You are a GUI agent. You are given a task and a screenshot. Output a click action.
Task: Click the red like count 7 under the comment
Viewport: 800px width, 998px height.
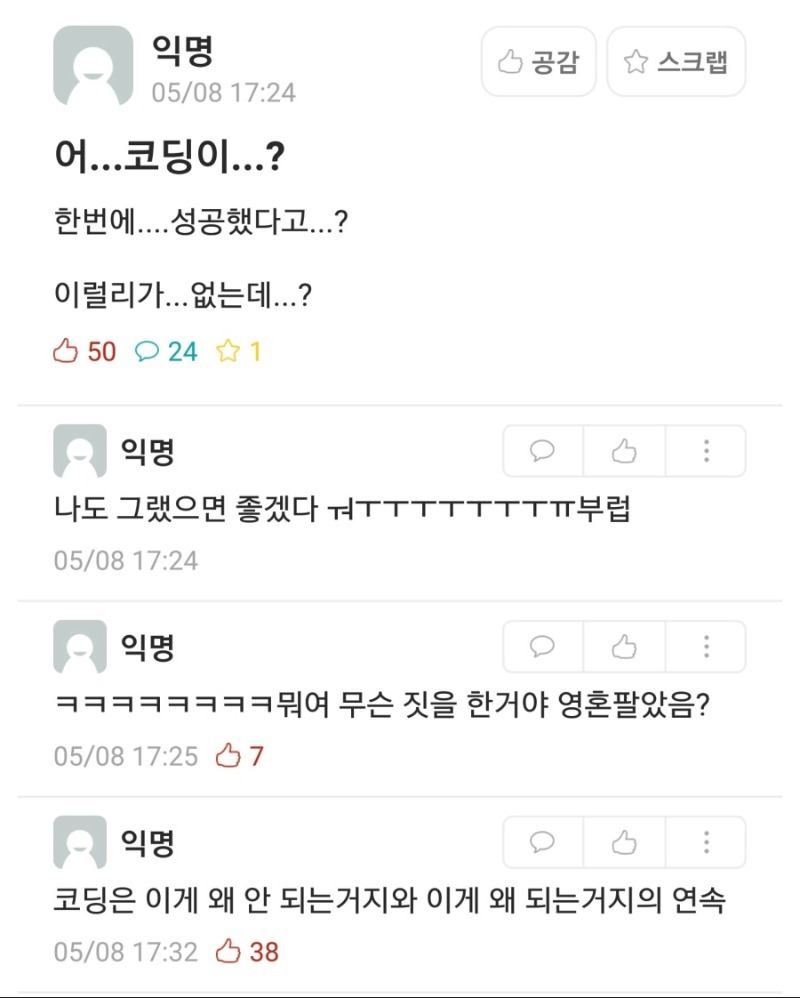[x=246, y=756]
